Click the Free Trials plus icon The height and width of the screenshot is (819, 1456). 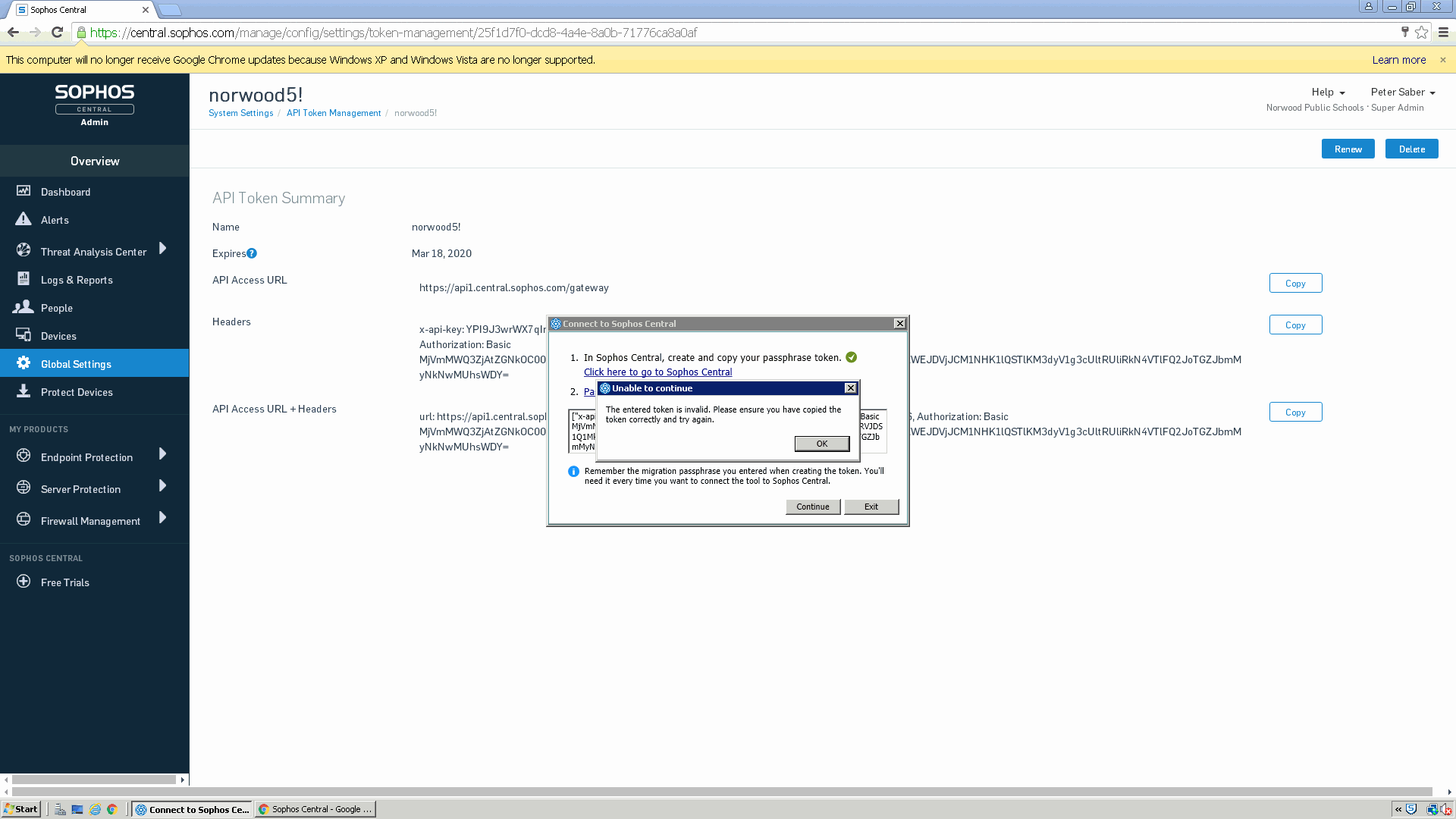(x=24, y=582)
